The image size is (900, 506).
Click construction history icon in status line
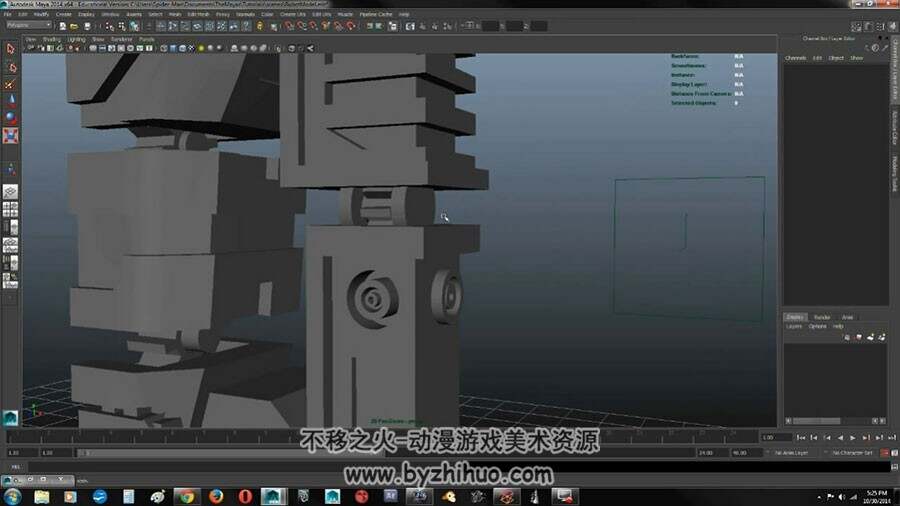(x=392, y=26)
